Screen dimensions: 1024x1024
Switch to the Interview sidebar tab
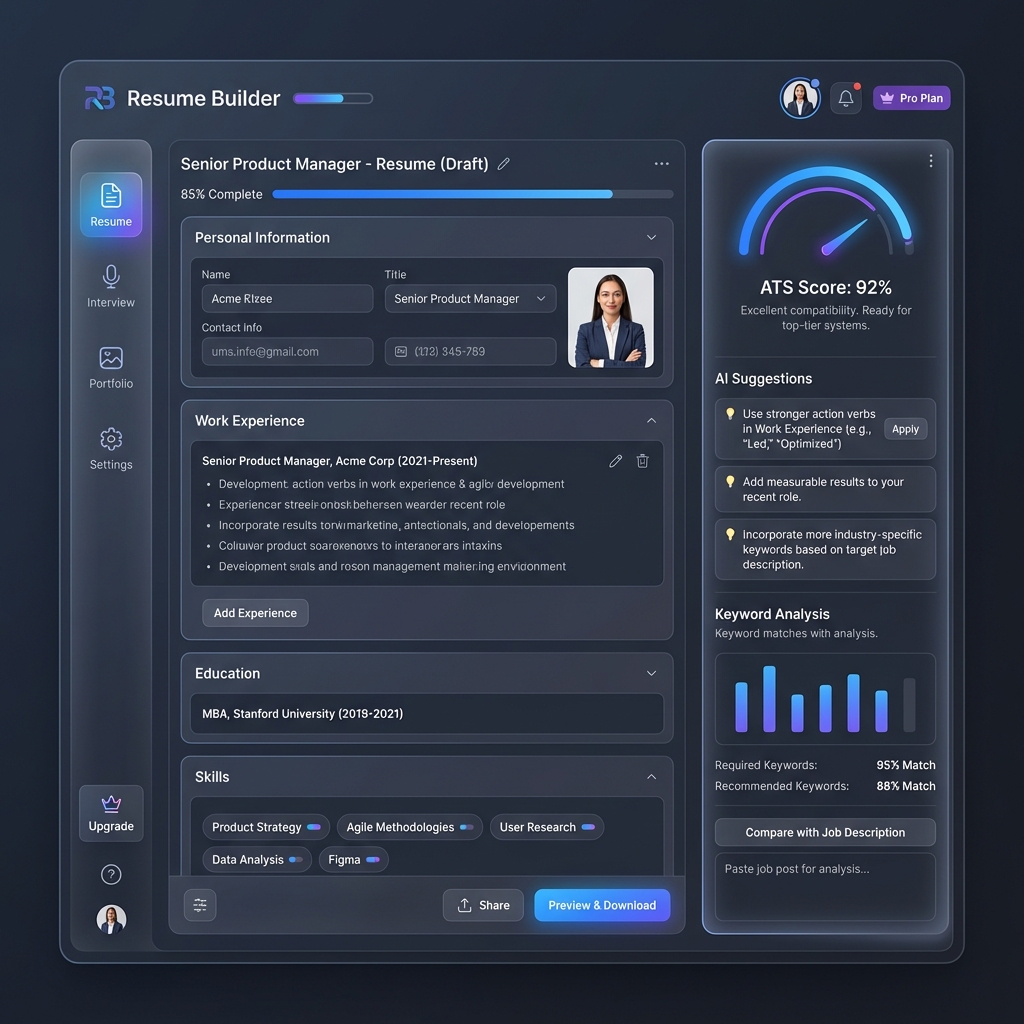111,286
